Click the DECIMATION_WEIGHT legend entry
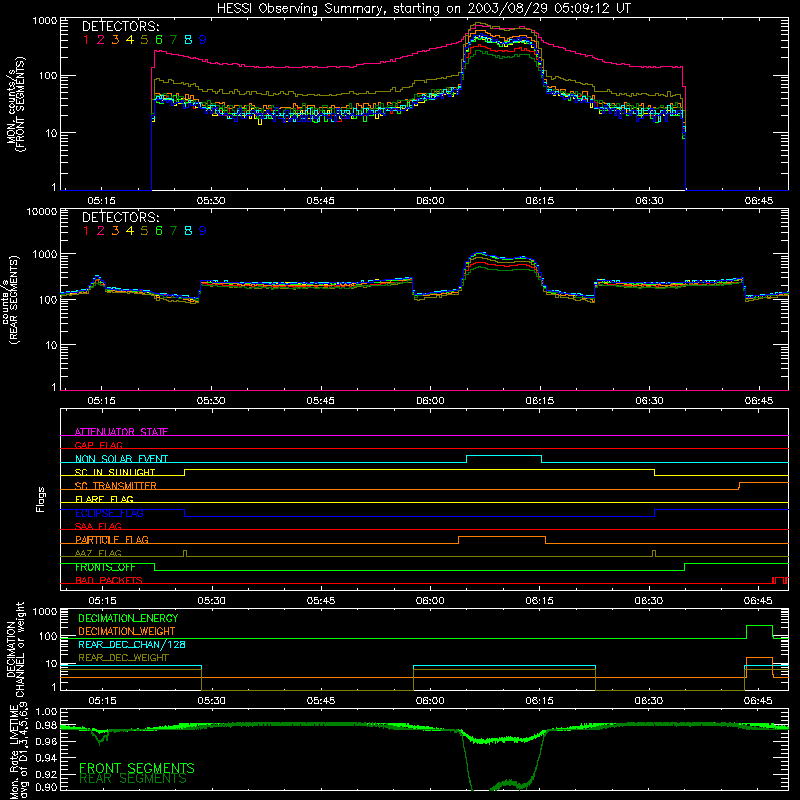The height and width of the screenshot is (800, 800). (127, 631)
